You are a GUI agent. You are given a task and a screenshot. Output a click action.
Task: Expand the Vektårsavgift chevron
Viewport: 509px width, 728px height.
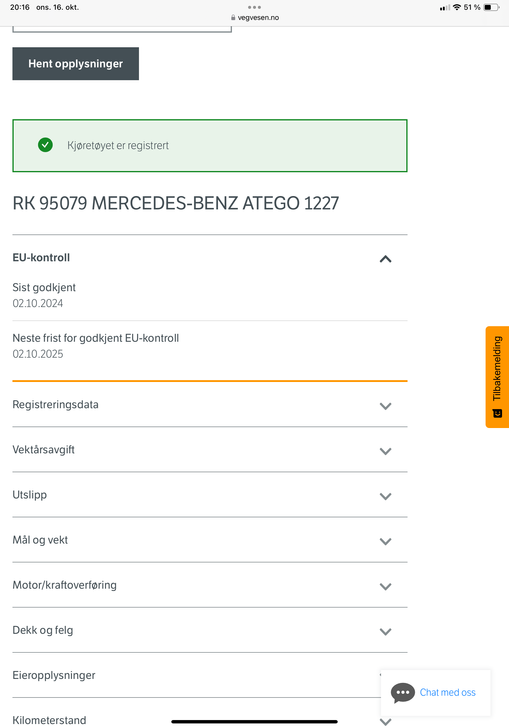point(385,451)
